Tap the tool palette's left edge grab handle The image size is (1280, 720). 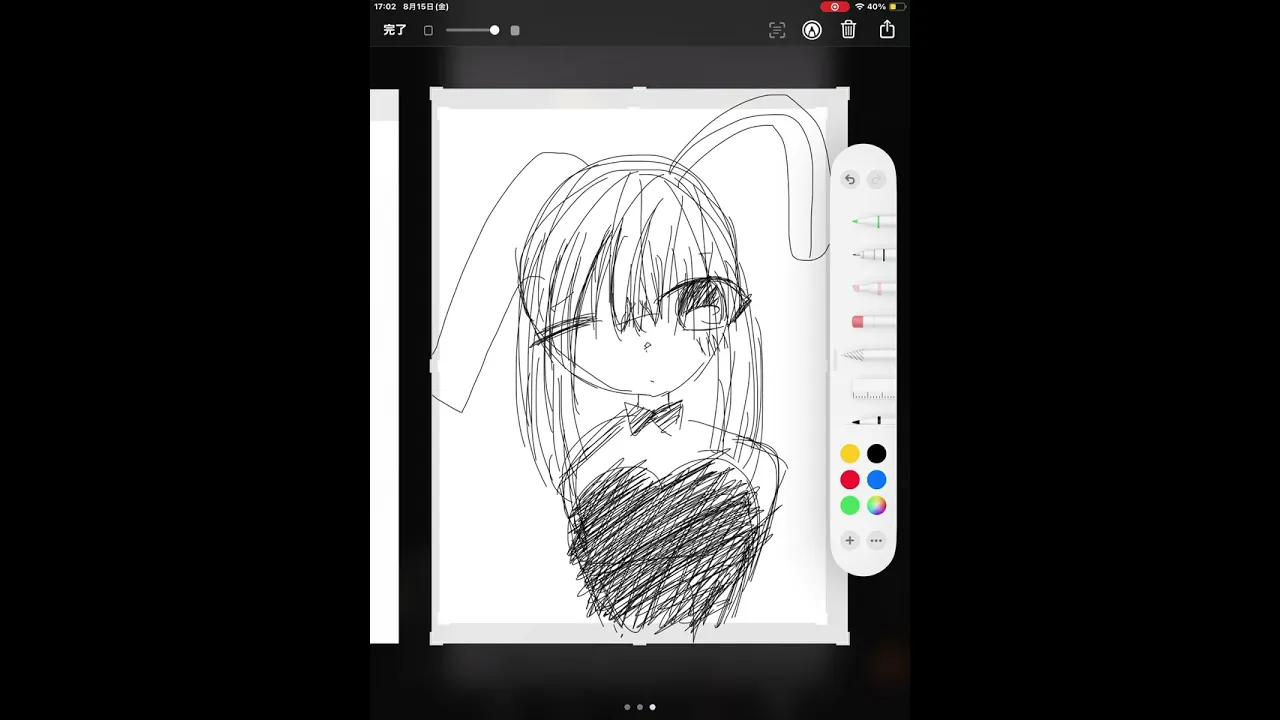tap(834, 360)
